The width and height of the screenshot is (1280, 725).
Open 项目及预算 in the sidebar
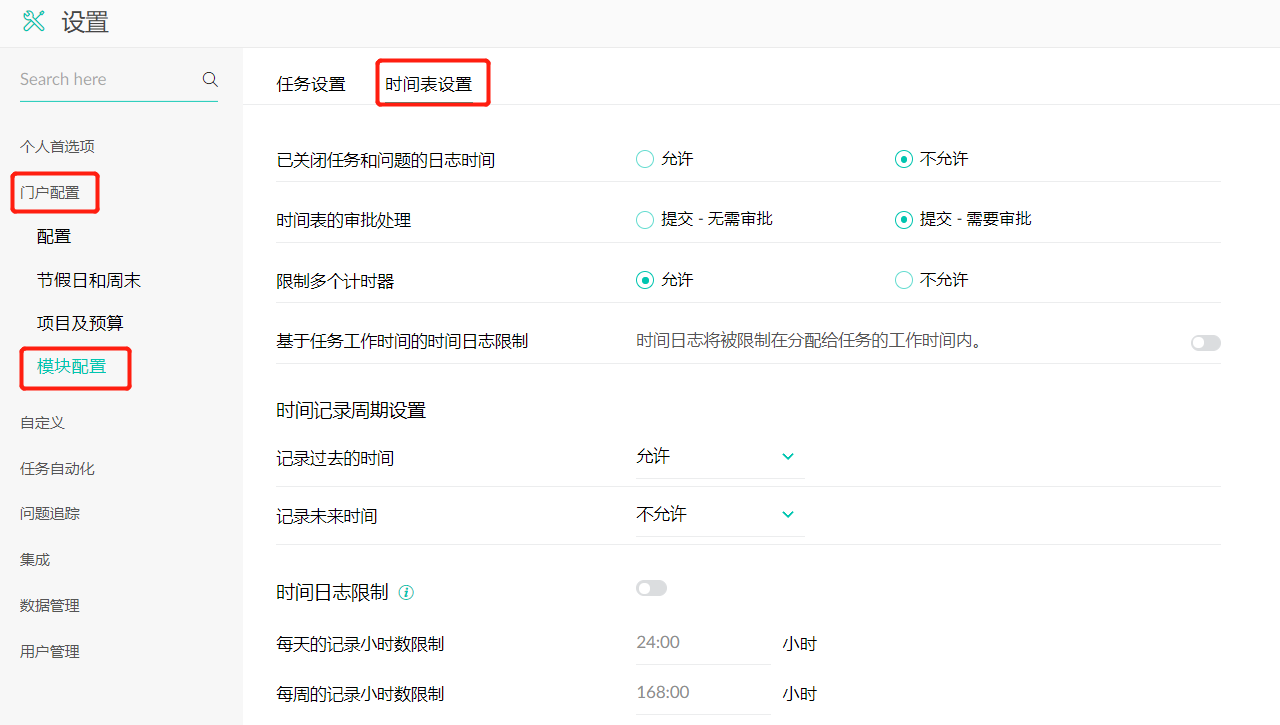coord(80,324)
